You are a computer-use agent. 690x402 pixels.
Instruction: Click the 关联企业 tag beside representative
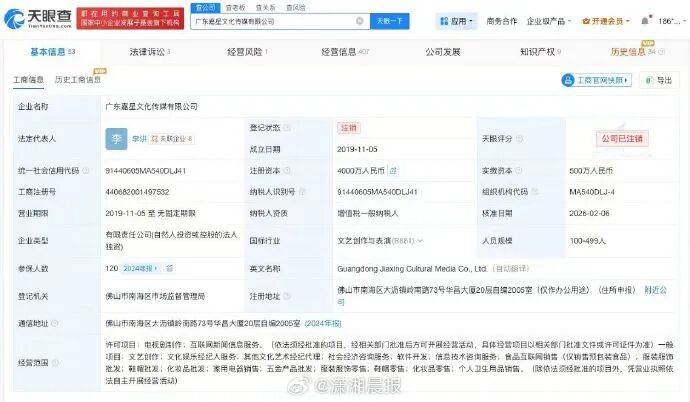pos(172,139)
